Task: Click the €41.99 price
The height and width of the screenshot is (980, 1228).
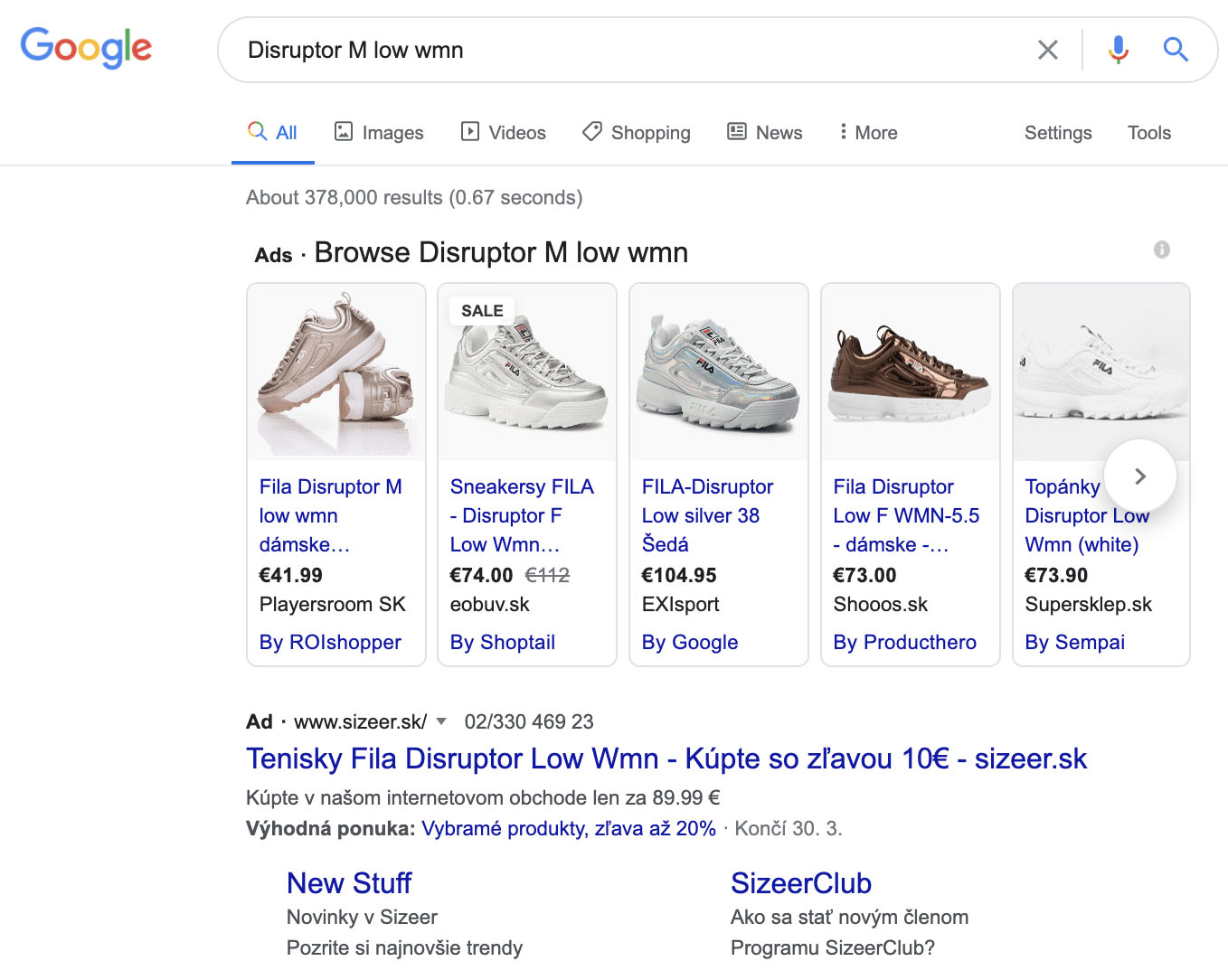Action: [290, 575]
